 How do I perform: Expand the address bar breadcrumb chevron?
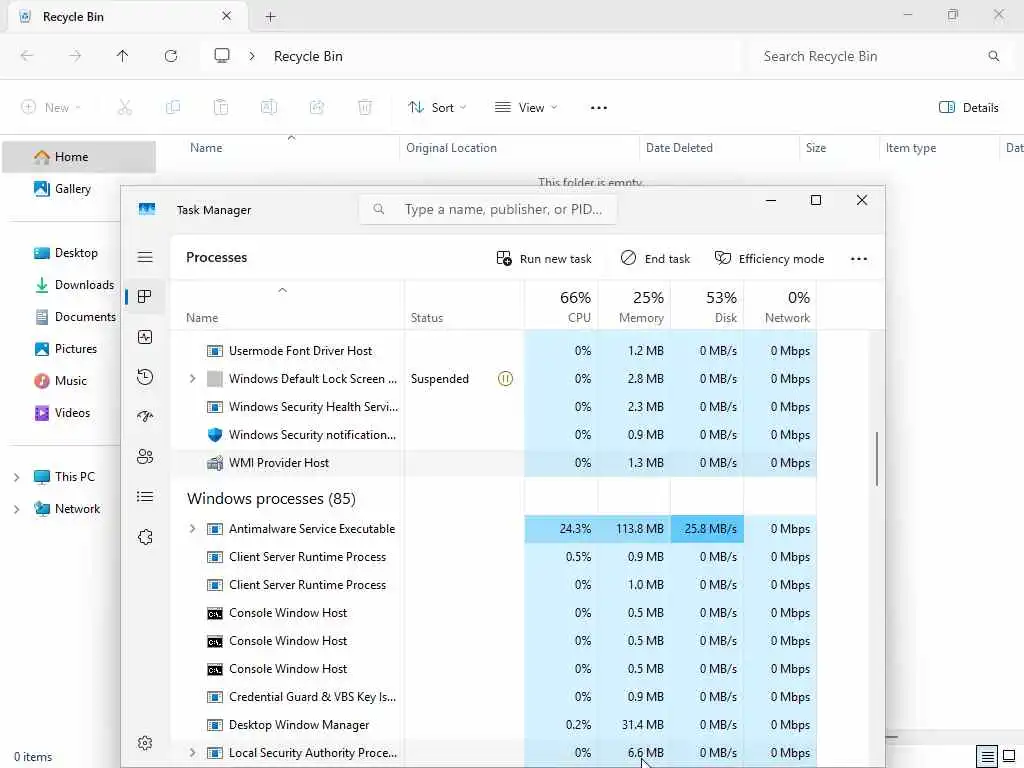252,56
